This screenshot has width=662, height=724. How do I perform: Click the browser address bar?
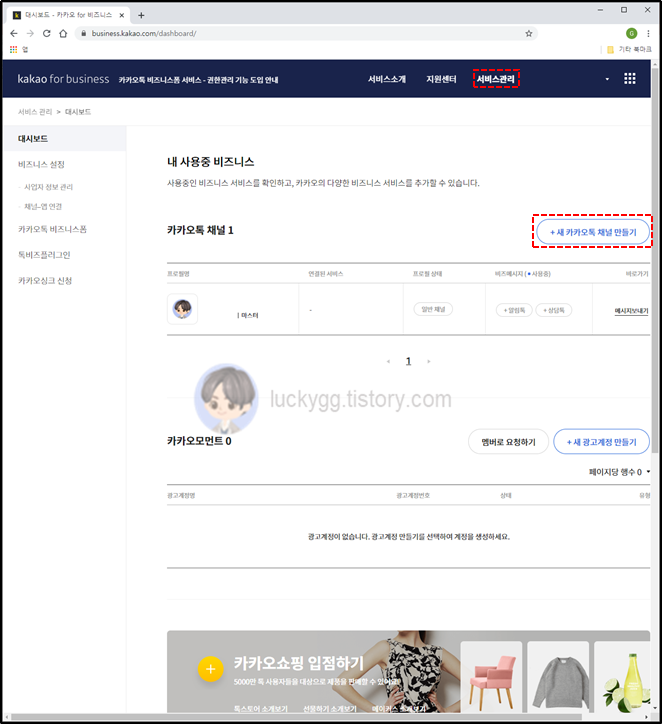coord(305,33)
